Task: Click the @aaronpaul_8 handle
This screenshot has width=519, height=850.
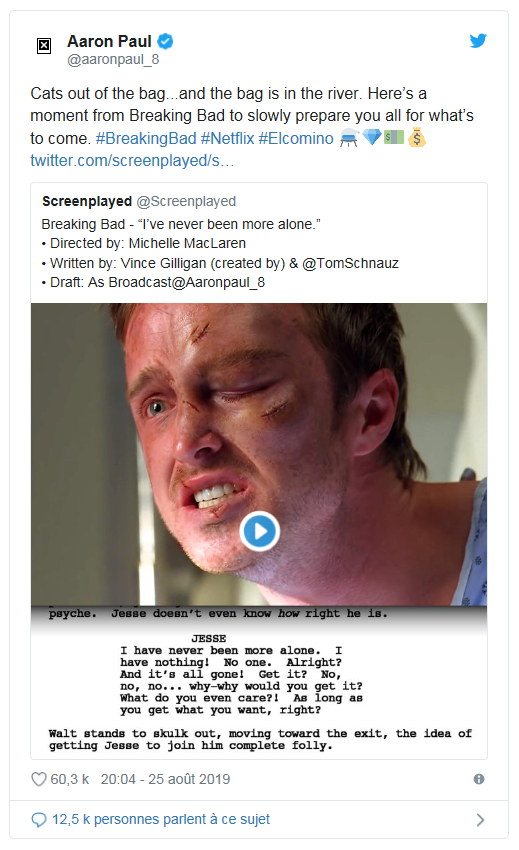Action: click(113, 60)
